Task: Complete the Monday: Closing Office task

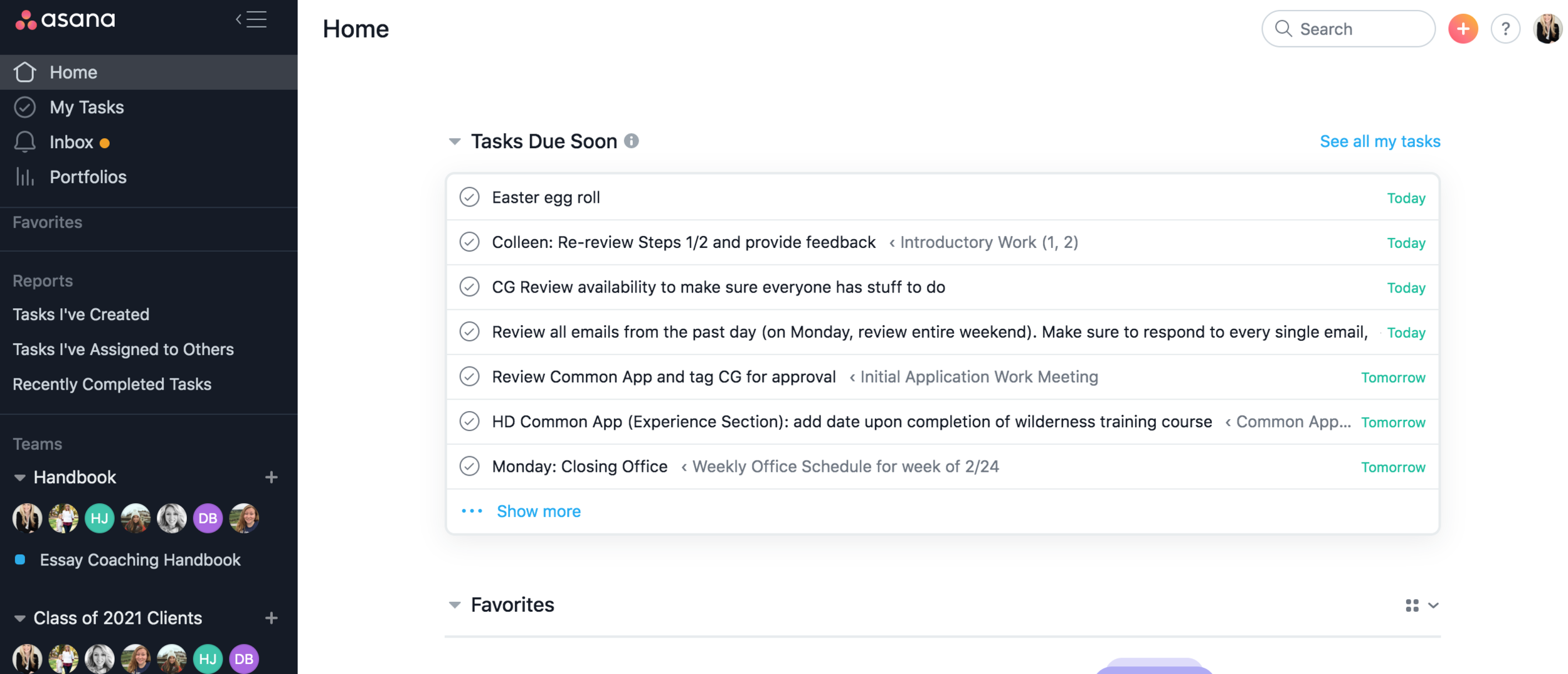Action: 469,466
